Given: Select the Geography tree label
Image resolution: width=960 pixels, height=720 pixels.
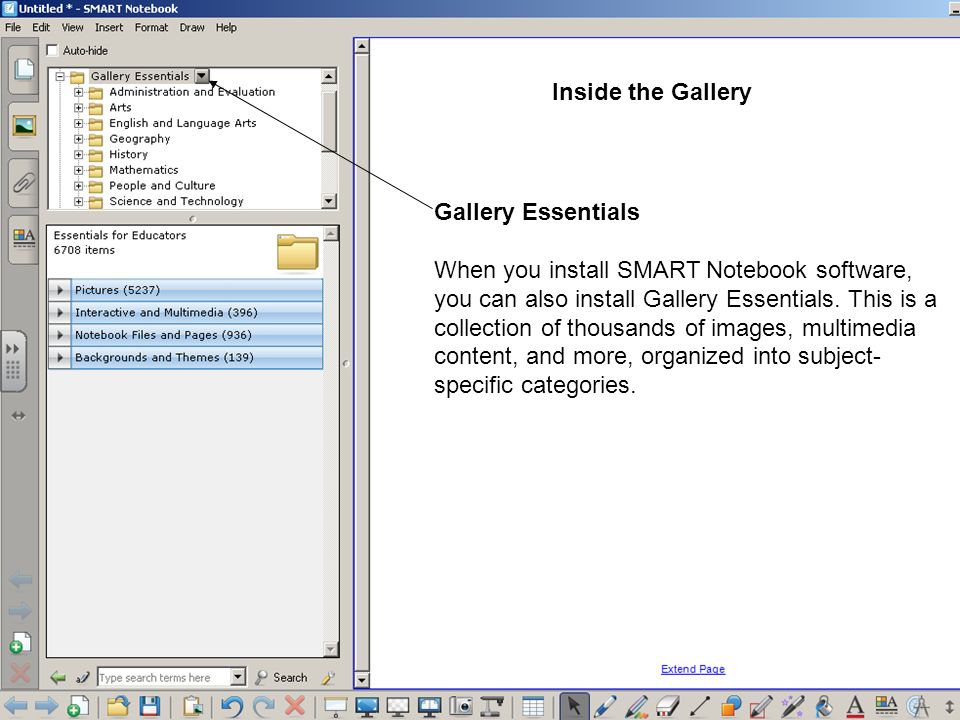Looking at the screenshot, I should click(140, 139).
